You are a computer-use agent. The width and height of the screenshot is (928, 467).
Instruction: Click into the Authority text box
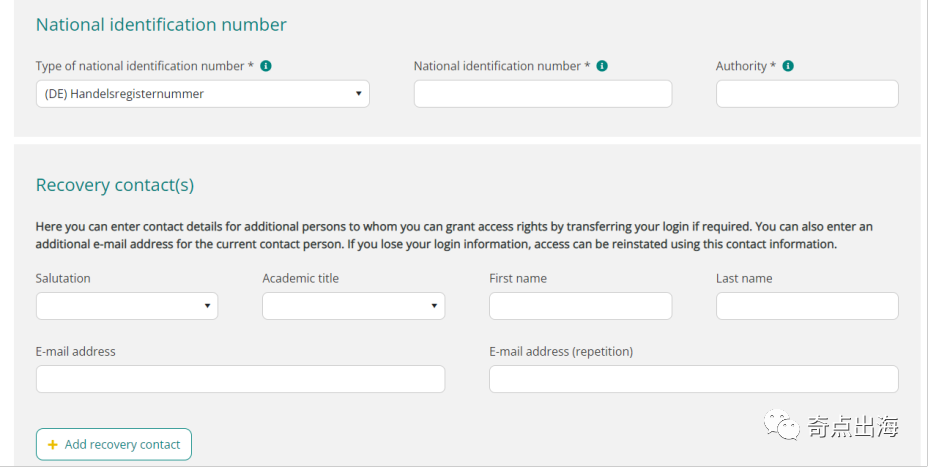tap(807, 94)
